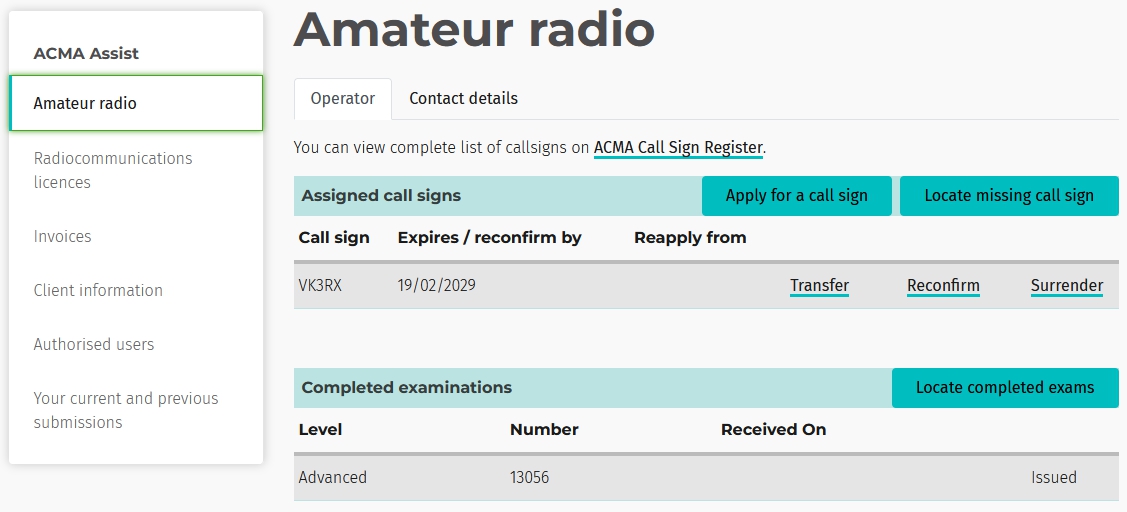Click the Apply for a call sign button
1127x512 pixels.
point(796,196)
